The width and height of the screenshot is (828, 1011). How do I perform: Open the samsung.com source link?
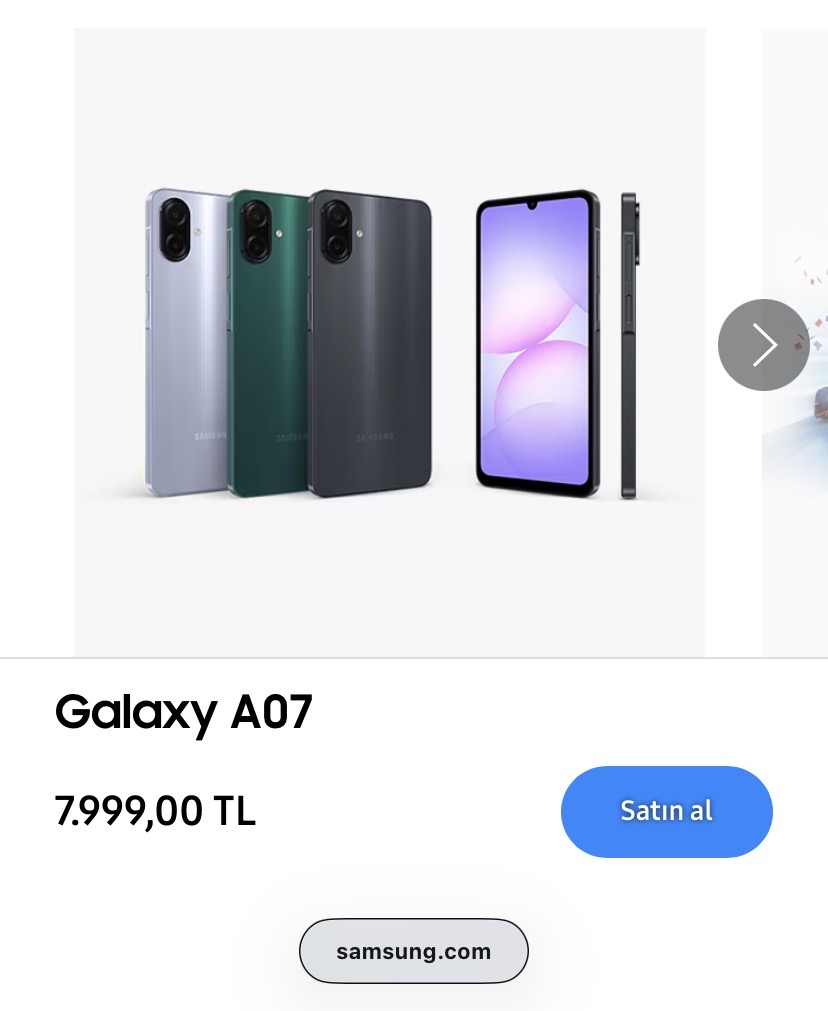pos(413,951)
